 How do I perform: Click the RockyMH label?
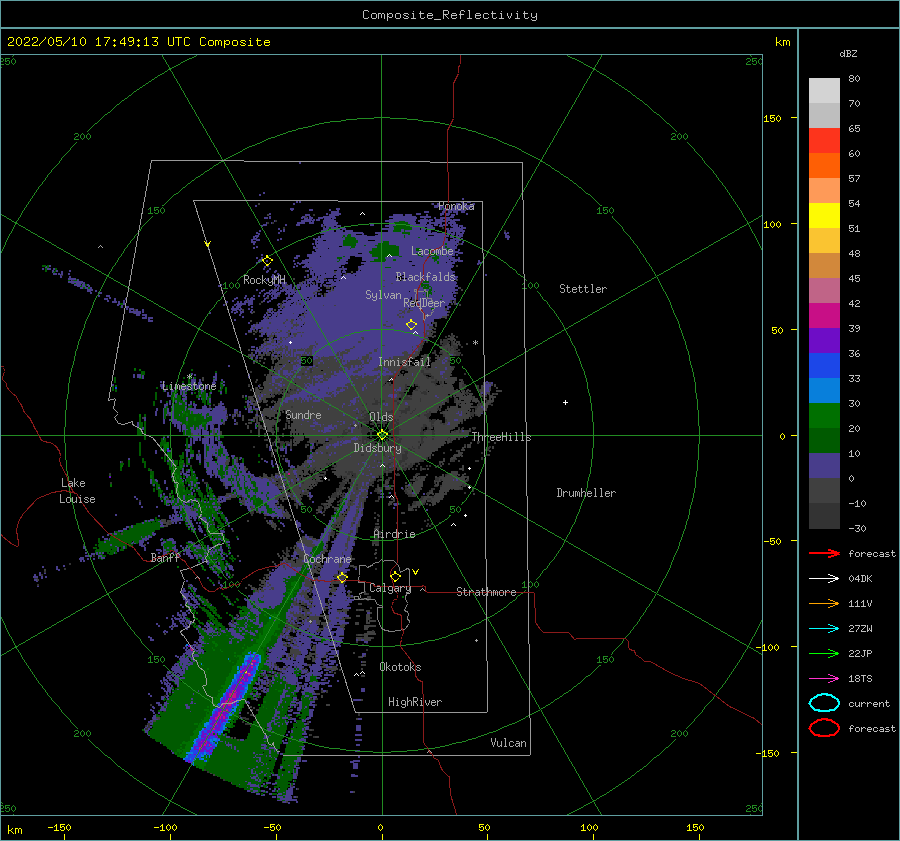click(x=264, y=280)
